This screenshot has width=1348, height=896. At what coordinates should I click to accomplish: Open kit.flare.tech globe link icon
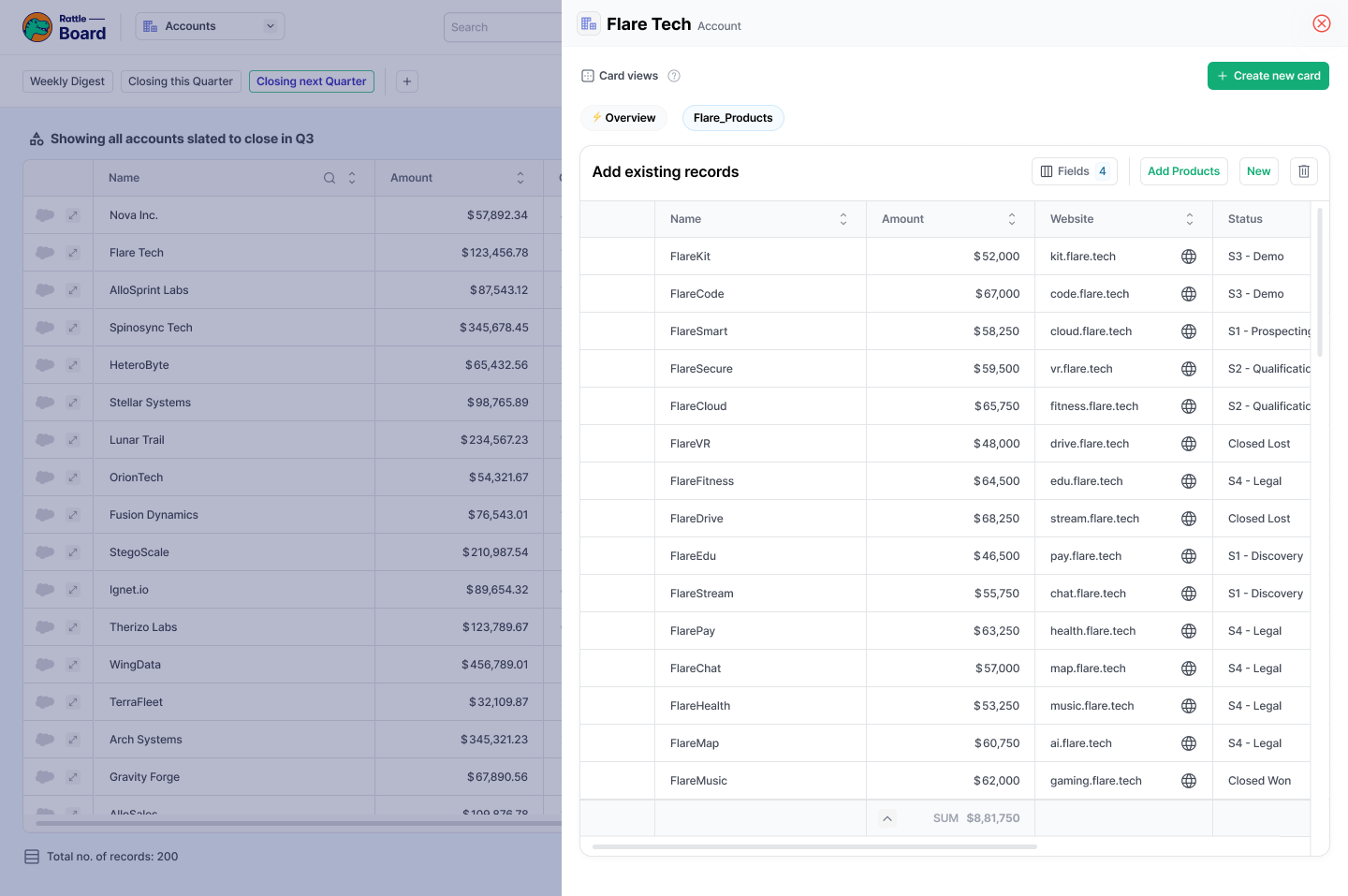(x=1189, y=257)
